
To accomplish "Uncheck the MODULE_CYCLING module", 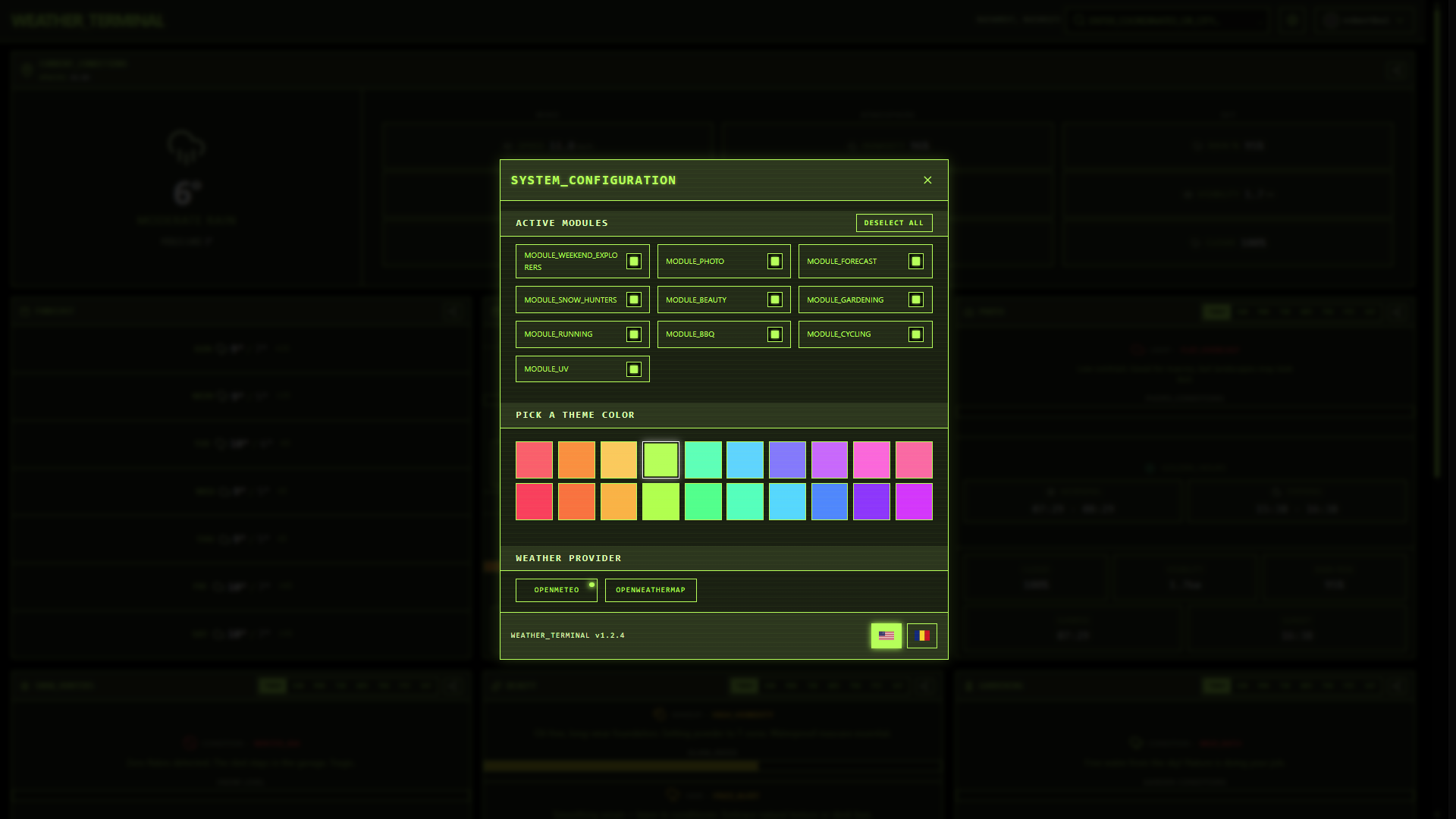I will click(x=915, y=334).
